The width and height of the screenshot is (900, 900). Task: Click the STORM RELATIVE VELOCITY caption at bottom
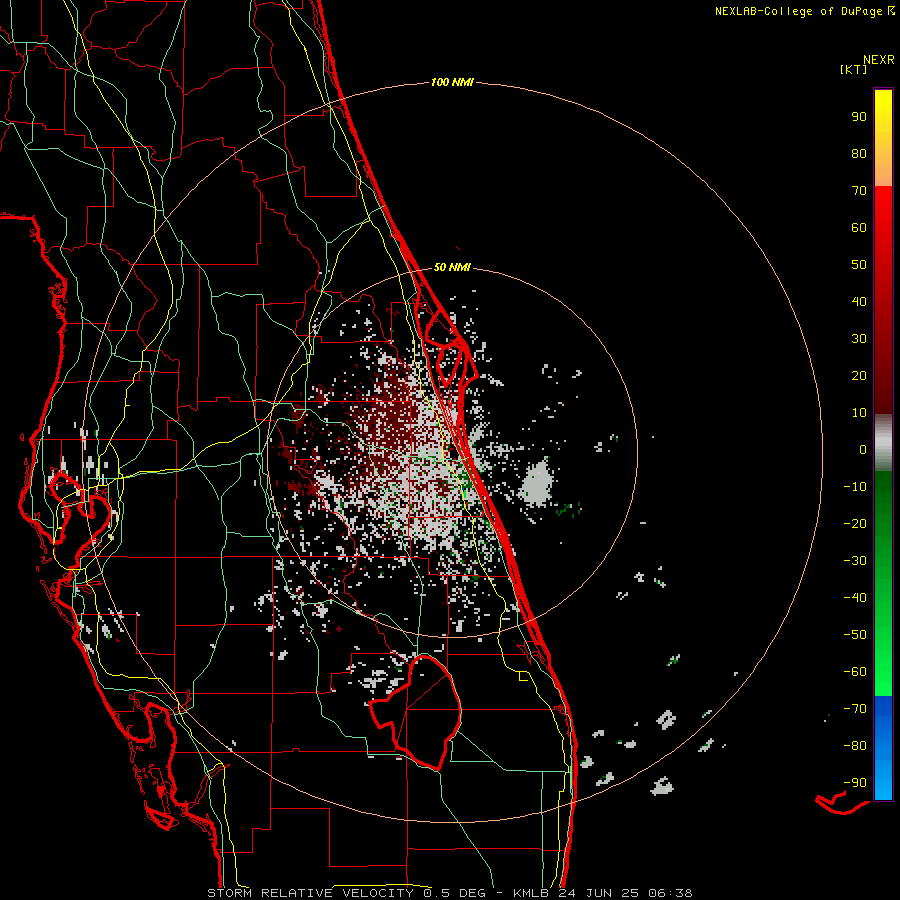pos(450,893)
